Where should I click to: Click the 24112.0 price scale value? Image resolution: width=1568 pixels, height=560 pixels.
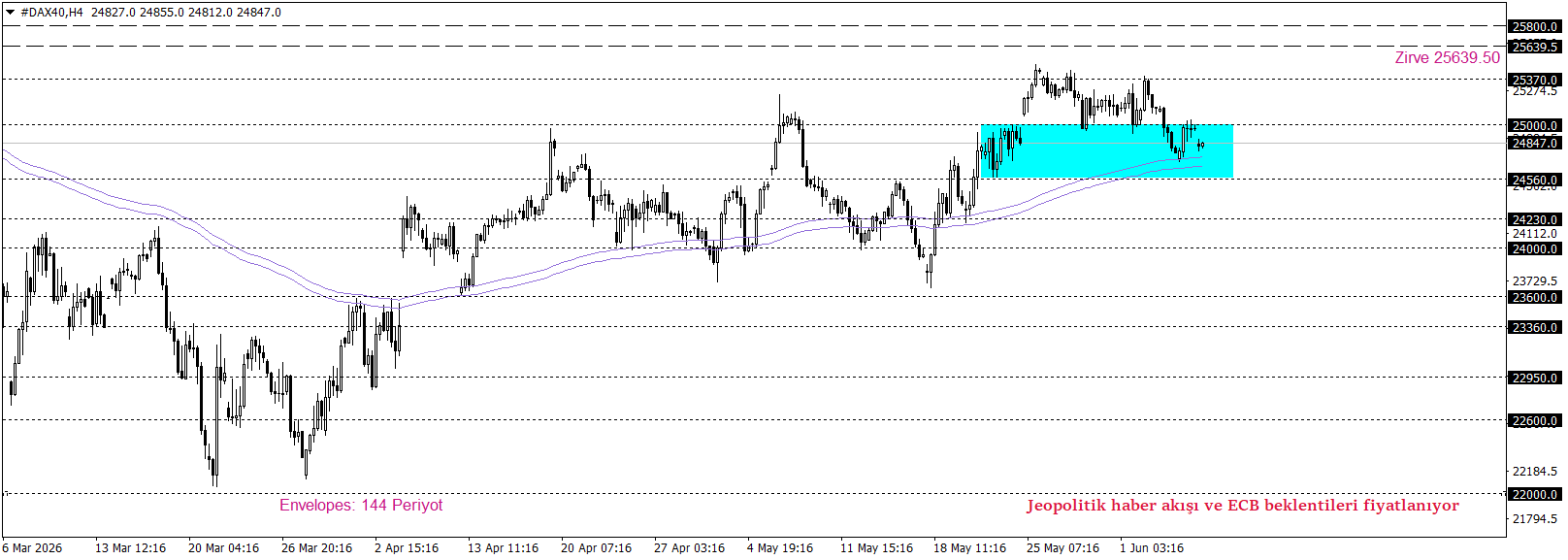click(x=1535, y=234)
